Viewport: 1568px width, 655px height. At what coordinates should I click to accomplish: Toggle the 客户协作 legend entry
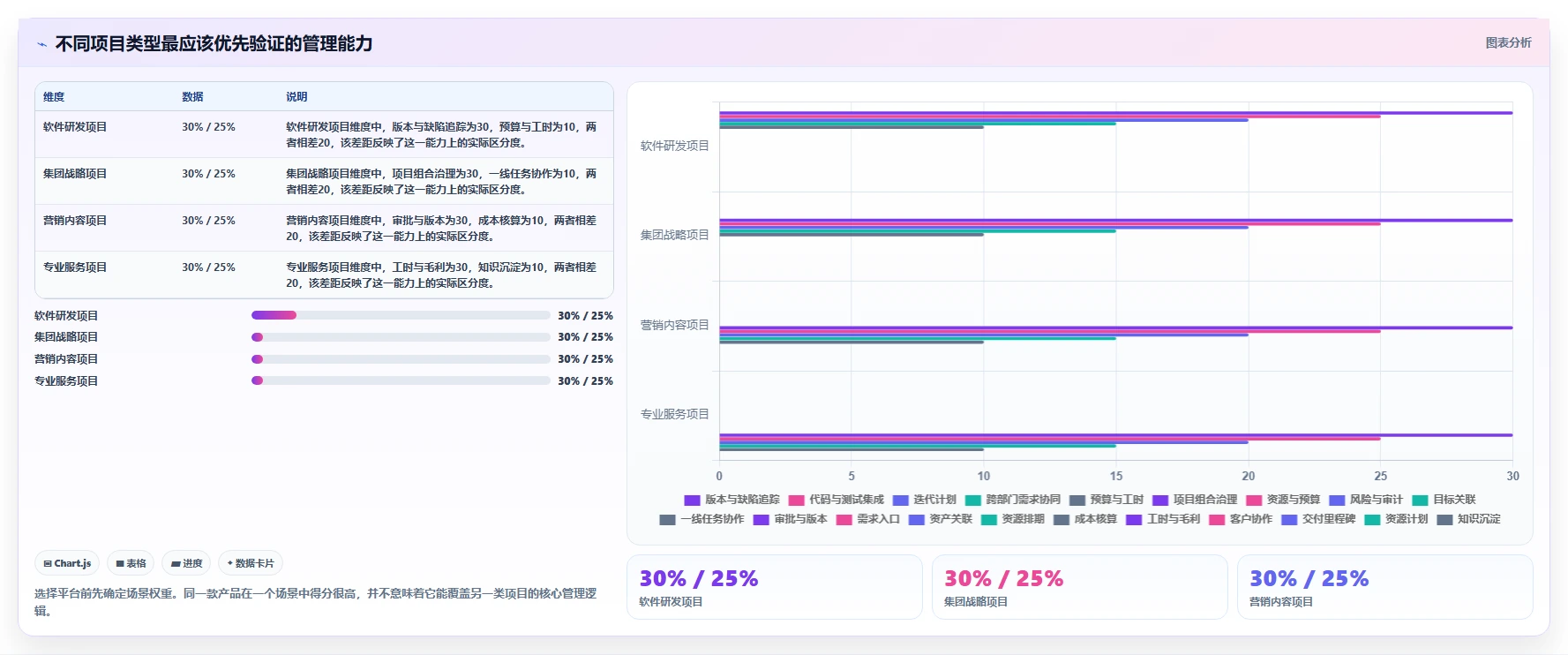pos(1241,519)
